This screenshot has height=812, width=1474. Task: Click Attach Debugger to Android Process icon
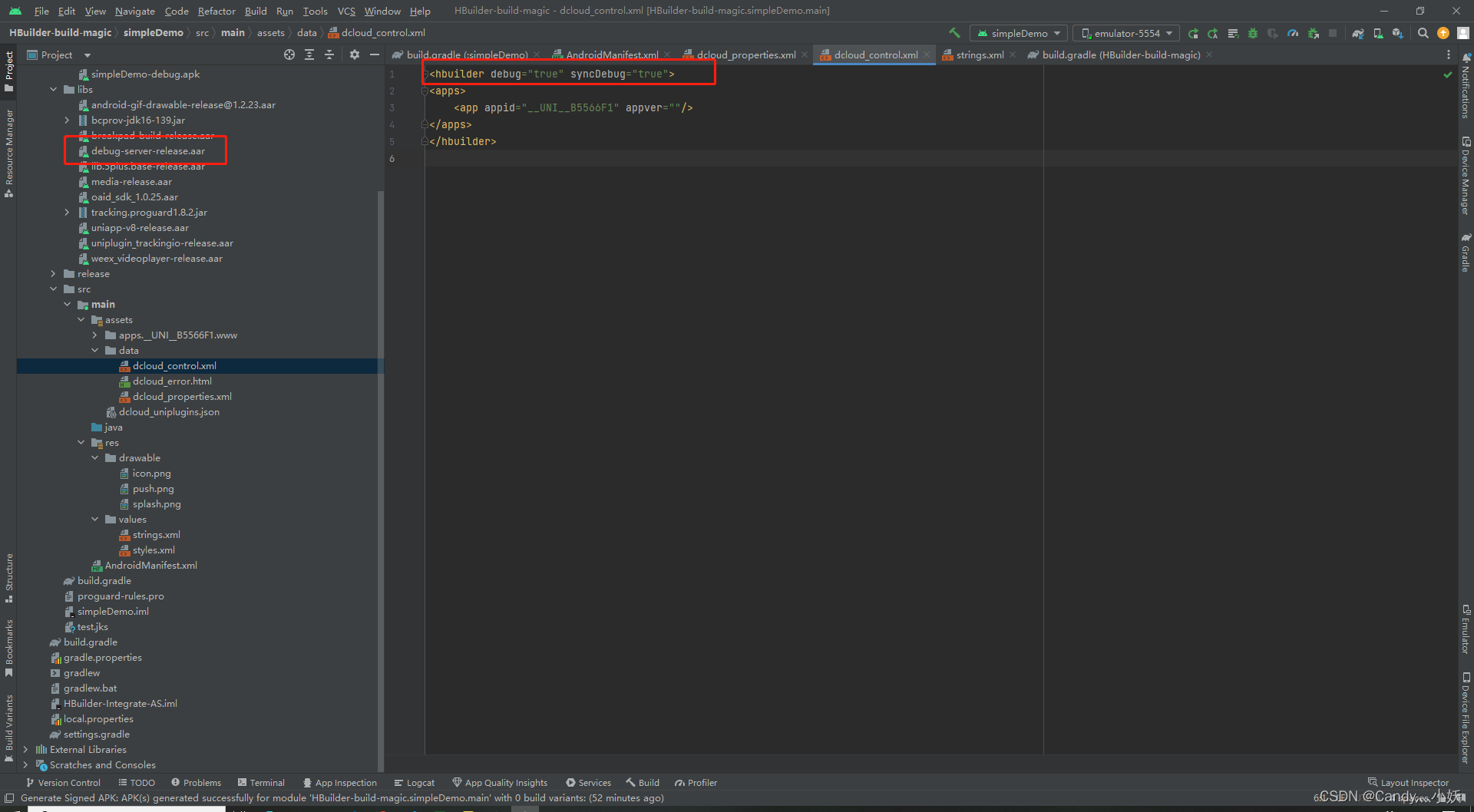pyautogui.click(x=1314, y=33)
